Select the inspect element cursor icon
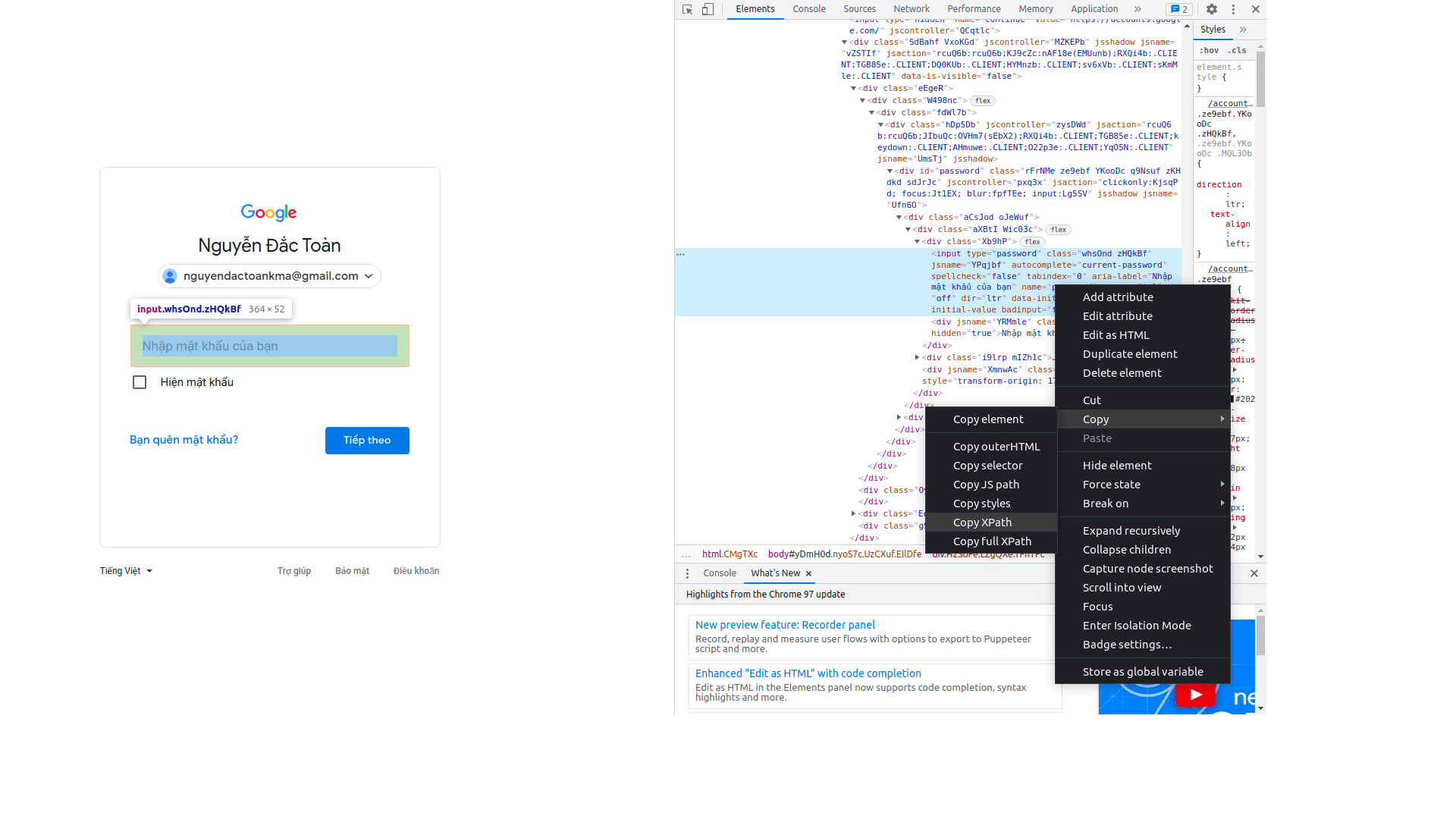Image resolution: width=1456 pixels, height=819 pixels. [x=686, y=9]
